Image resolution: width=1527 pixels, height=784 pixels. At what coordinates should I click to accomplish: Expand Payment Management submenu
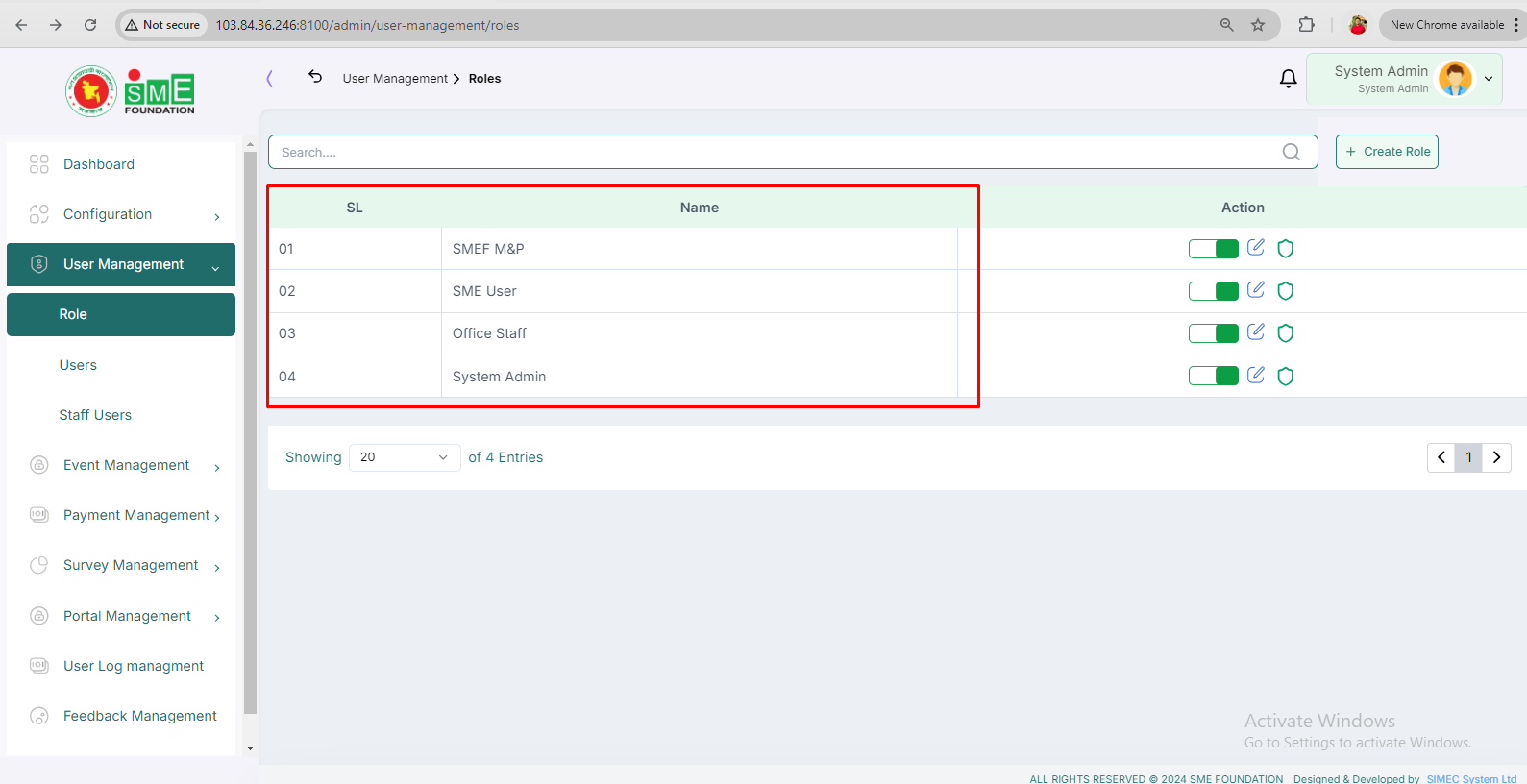coord(121,515)
